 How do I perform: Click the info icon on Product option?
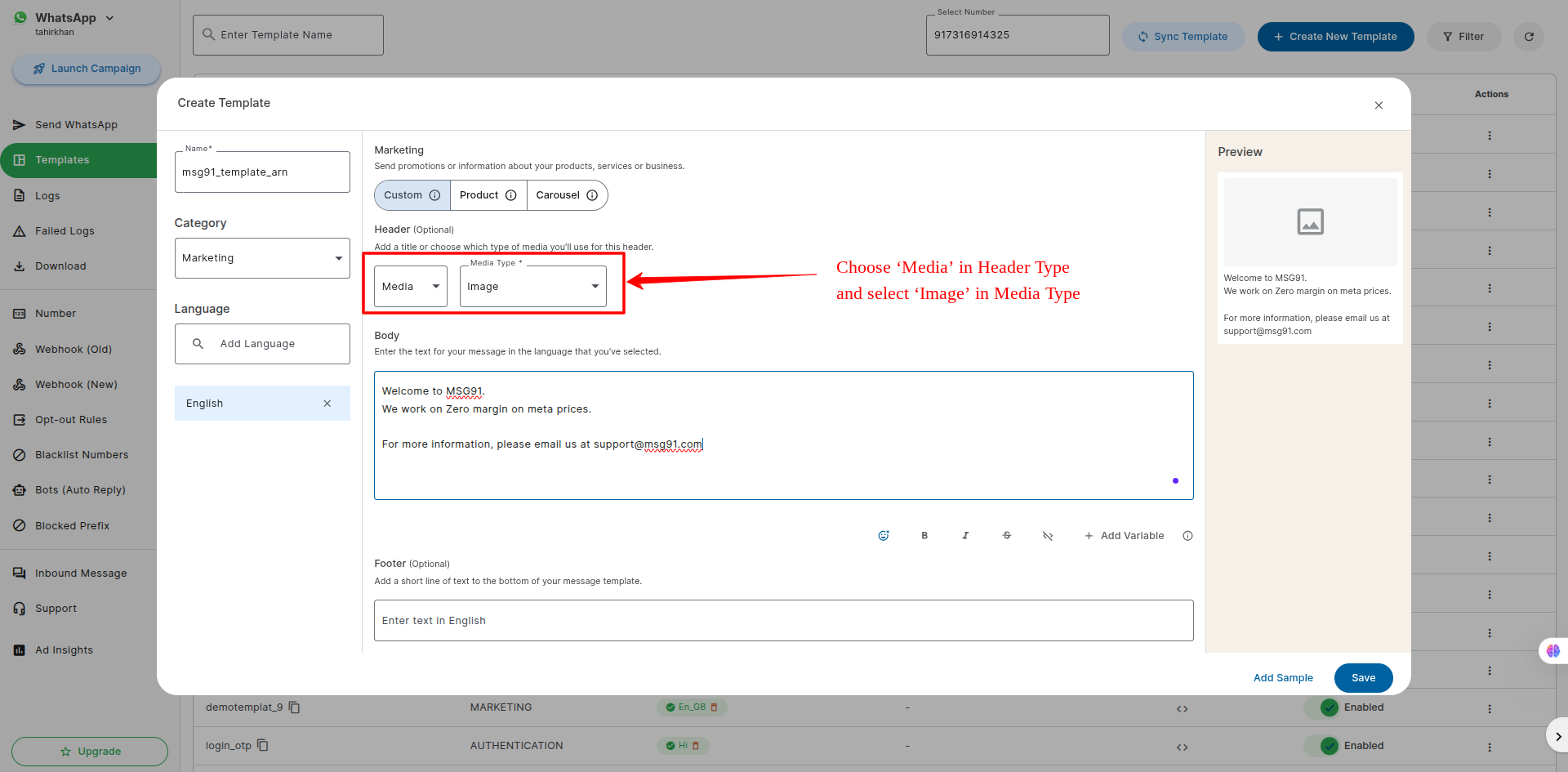tap(511, 195)
